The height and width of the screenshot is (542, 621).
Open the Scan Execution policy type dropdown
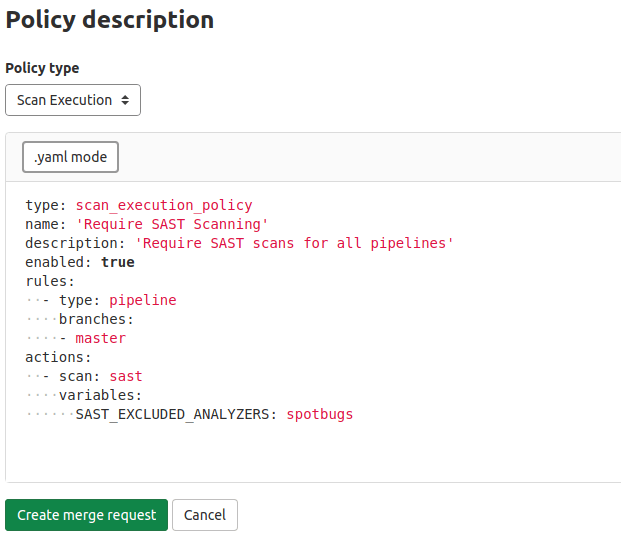click(x=73, y=100)
